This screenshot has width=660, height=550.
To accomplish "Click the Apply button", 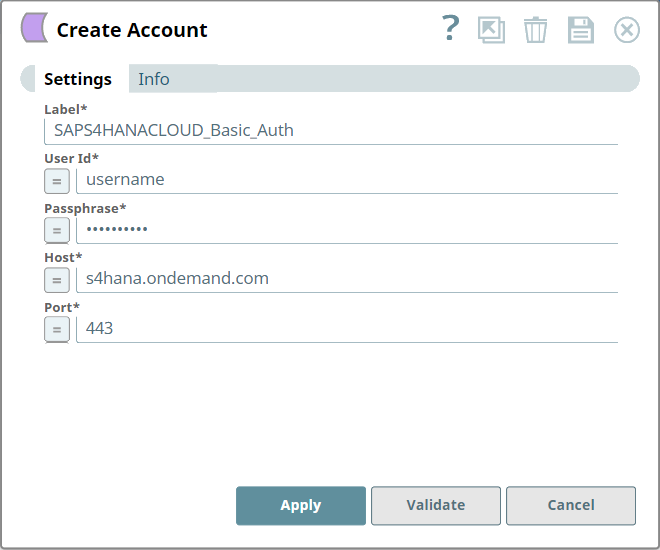I will point(301,506).
